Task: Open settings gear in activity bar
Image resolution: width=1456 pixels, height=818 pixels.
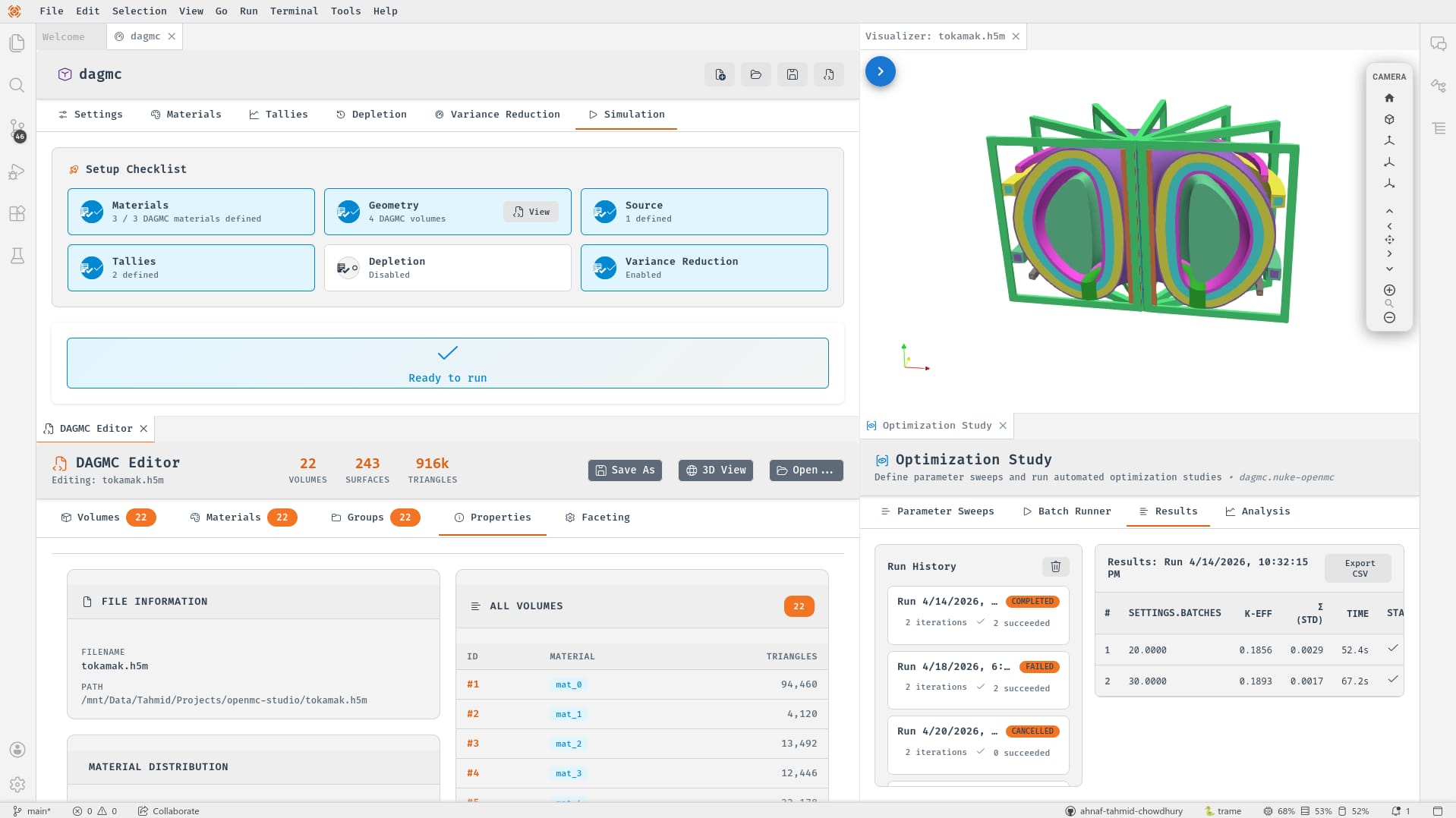Action: click(17, 785)
